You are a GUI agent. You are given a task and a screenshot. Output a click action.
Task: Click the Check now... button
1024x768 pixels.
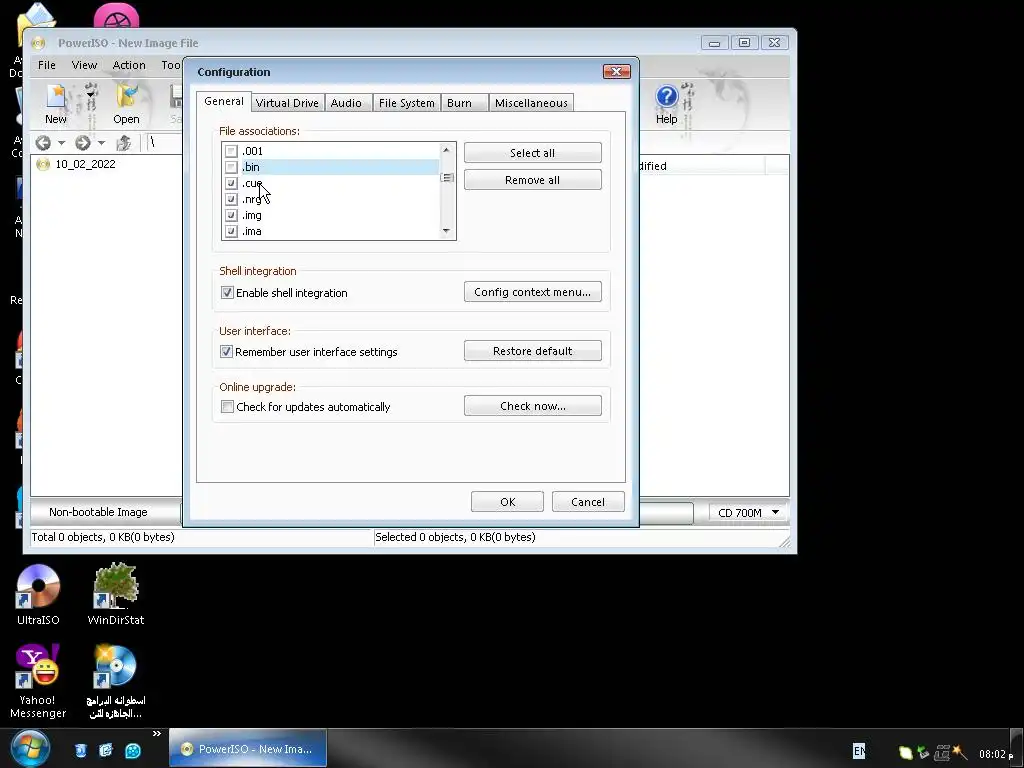point(532,406)
